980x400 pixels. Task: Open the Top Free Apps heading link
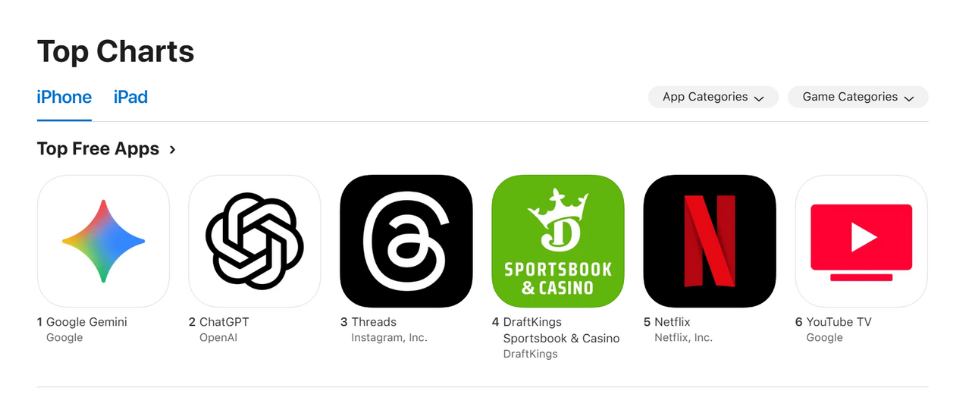(x=98, y=149)
